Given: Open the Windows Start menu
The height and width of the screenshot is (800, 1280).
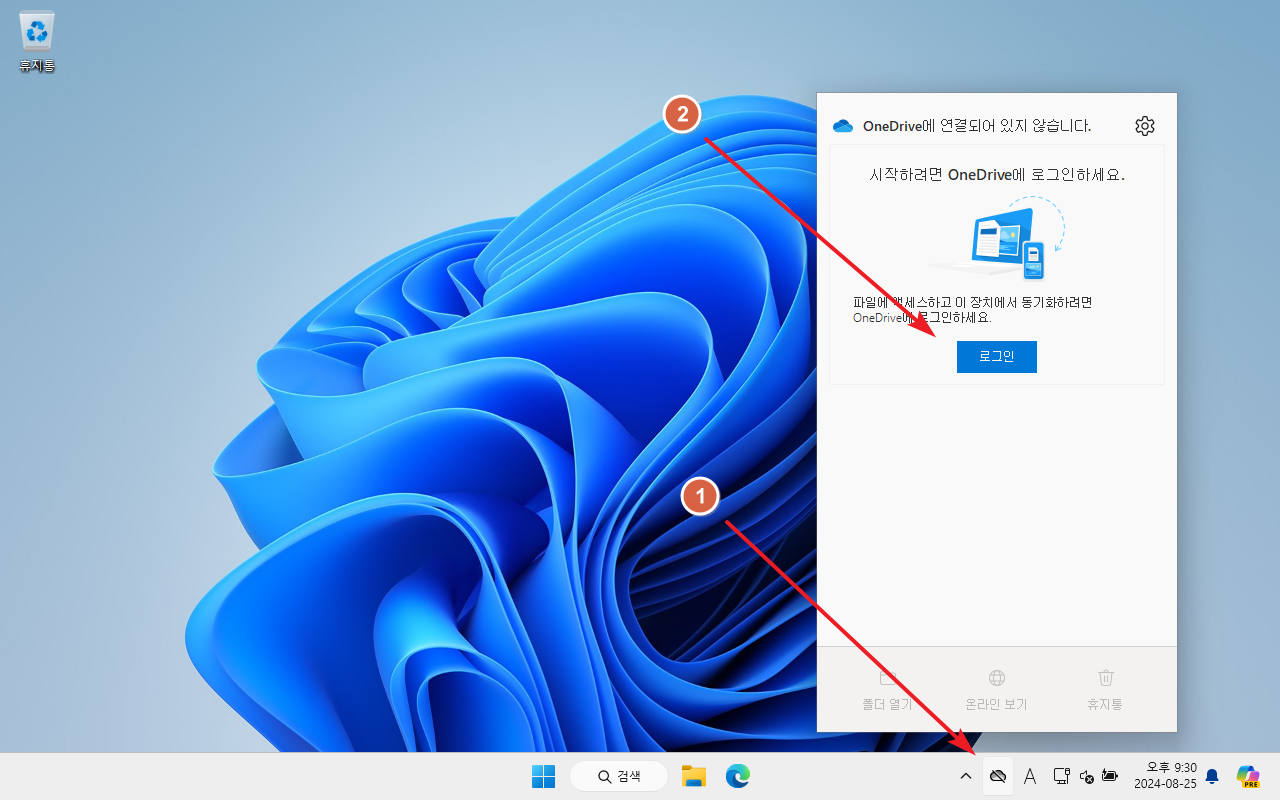Looking at the screenshot, I should click(543, 776).
